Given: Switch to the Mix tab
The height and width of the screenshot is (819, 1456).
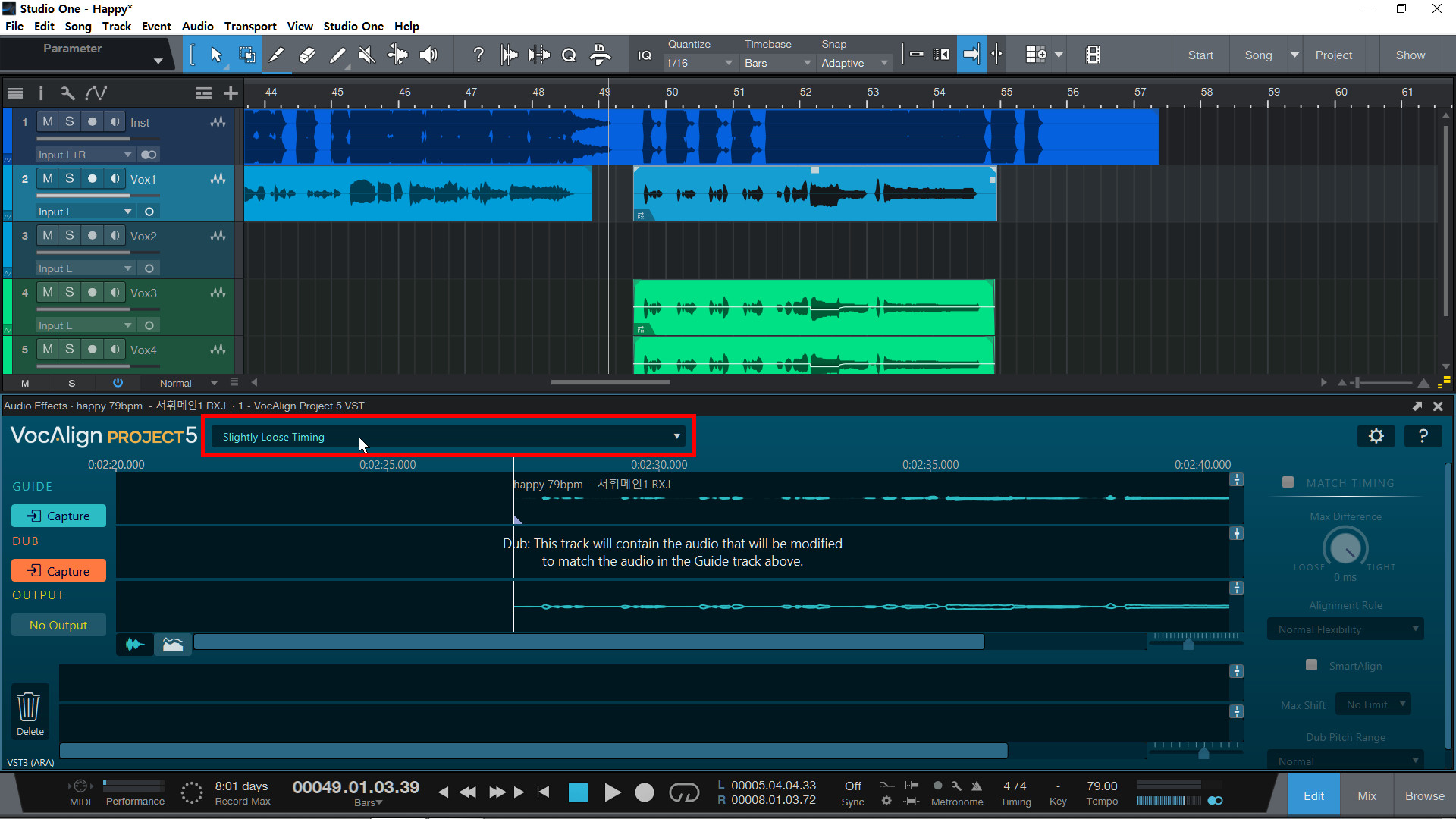Looking at the screenshot, I should (1367, 795).
